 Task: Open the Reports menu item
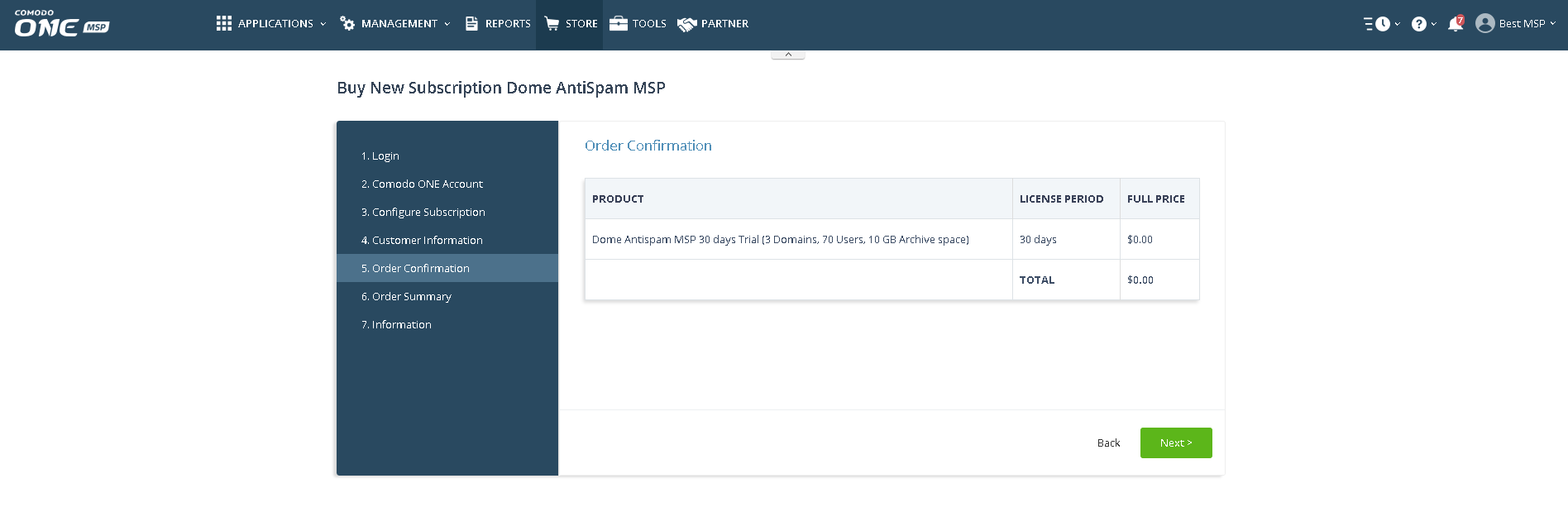pos(498,24)
